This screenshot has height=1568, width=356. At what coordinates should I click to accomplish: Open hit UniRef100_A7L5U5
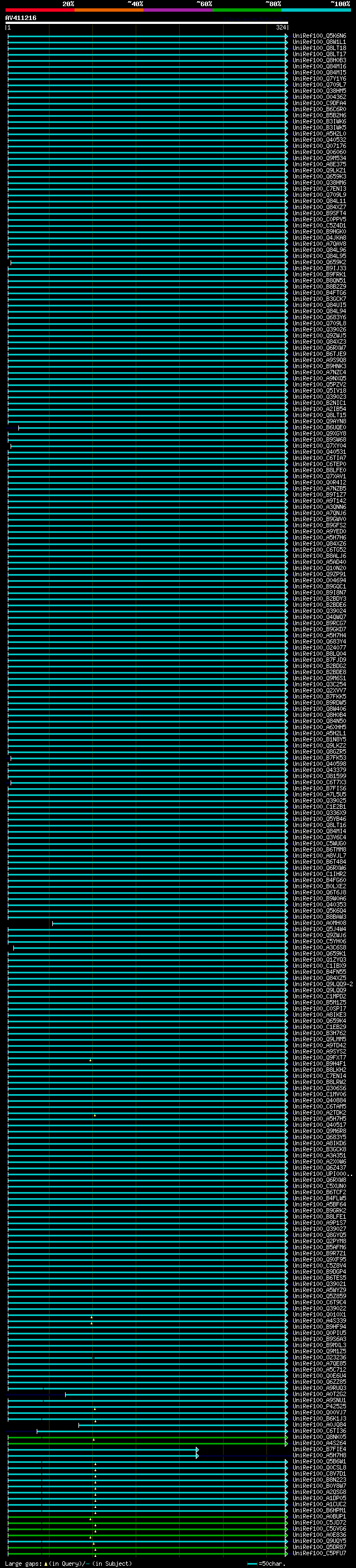319,794
